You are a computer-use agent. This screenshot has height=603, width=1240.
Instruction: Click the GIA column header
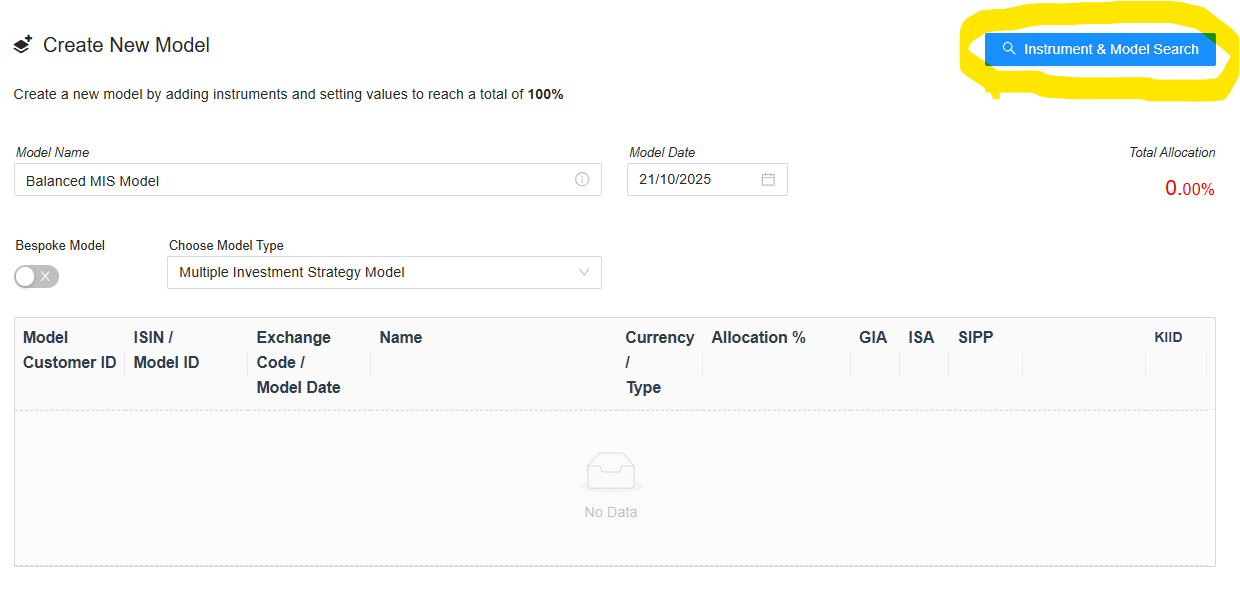(x=873, y=338)
